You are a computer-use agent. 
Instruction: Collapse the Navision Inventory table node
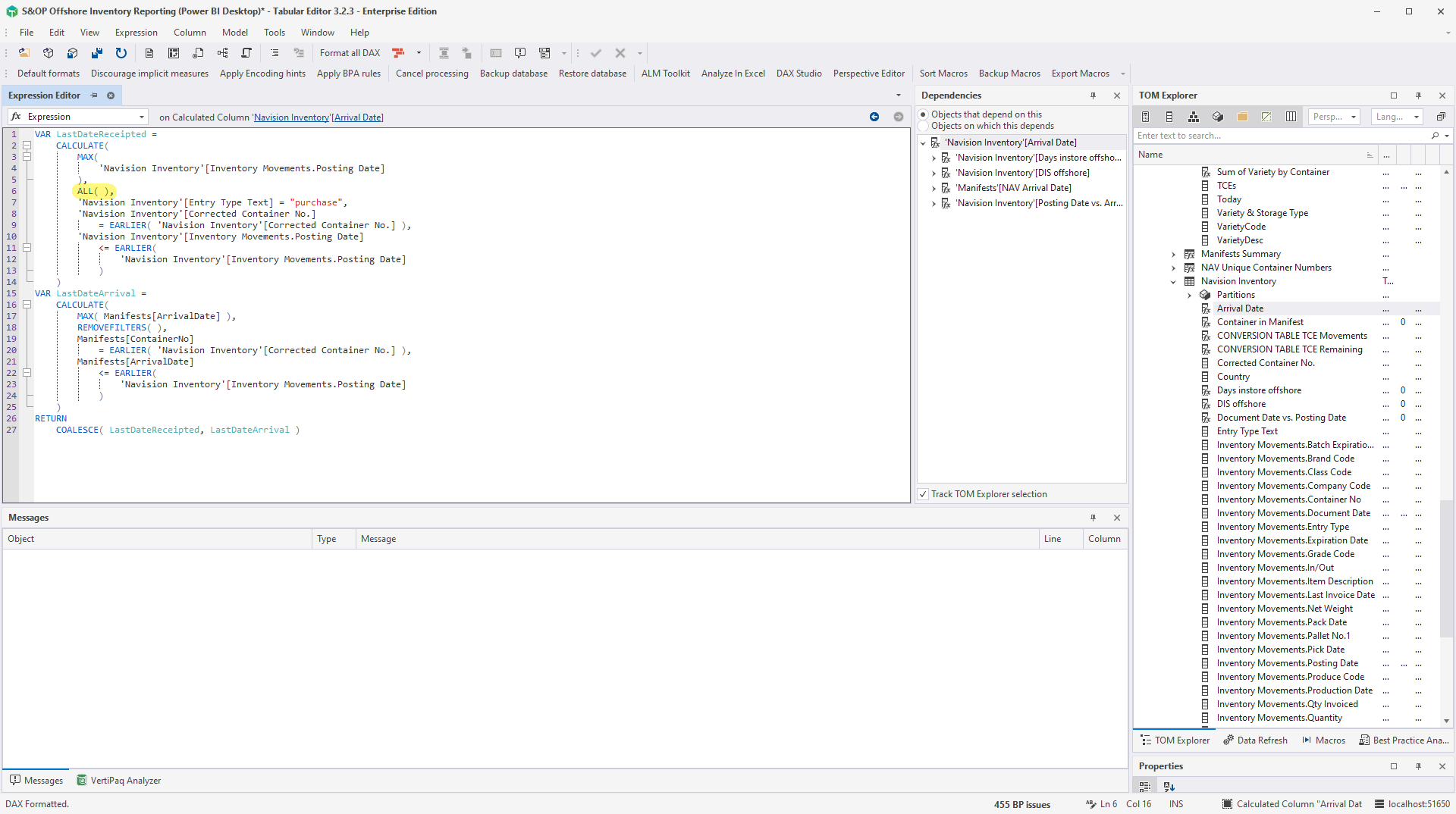click(1174, 281)
